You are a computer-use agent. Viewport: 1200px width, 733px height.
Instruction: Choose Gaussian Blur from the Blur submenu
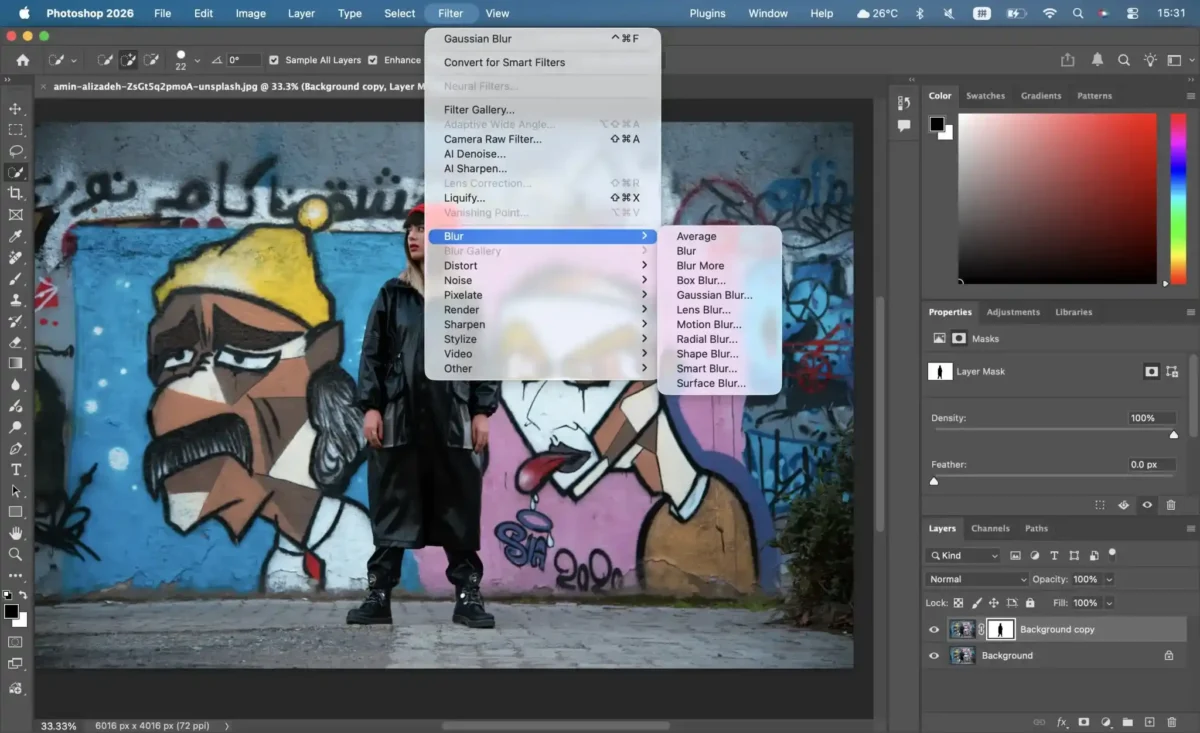[714, 294]
